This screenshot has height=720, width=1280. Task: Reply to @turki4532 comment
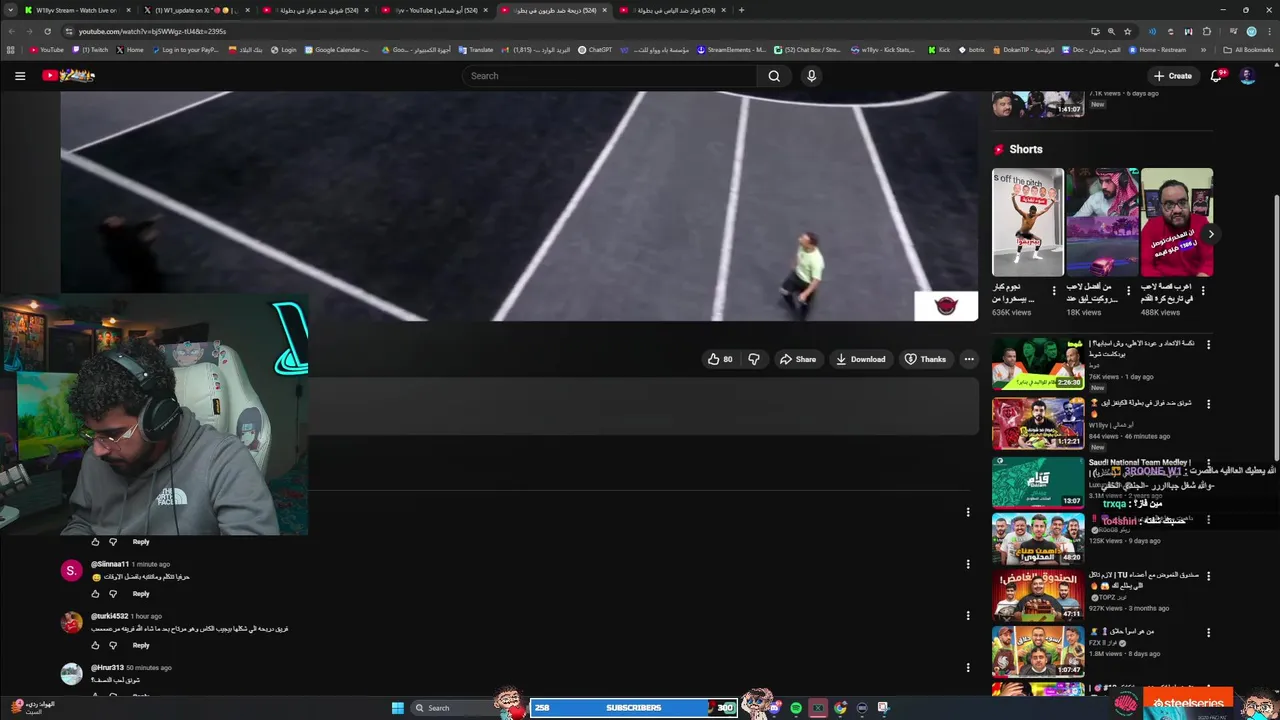(x=141, y=645)
